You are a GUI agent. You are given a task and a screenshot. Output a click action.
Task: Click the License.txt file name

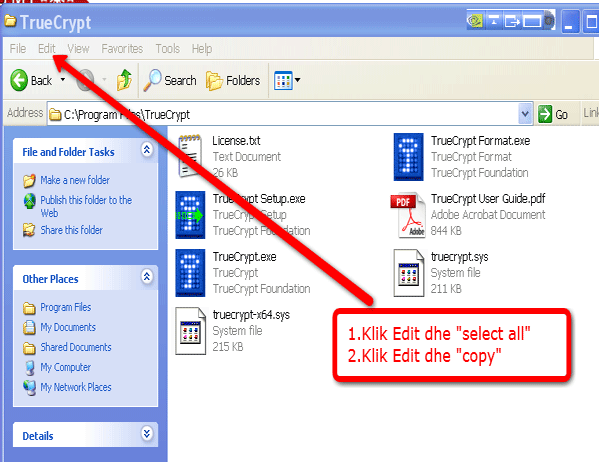[x=236, y=141]
